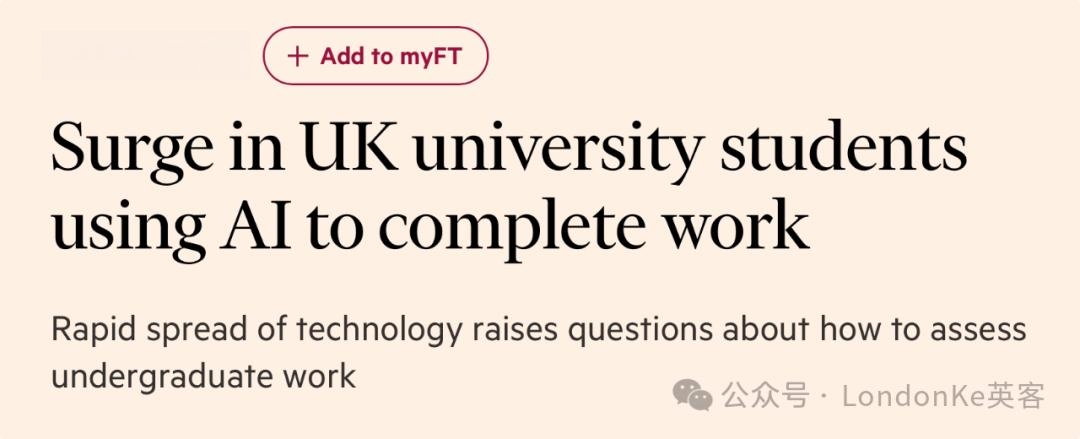The width and height of the screenshot is (1080, 439).
Task: Add this topic to myFT
Action: pos(375,56)
